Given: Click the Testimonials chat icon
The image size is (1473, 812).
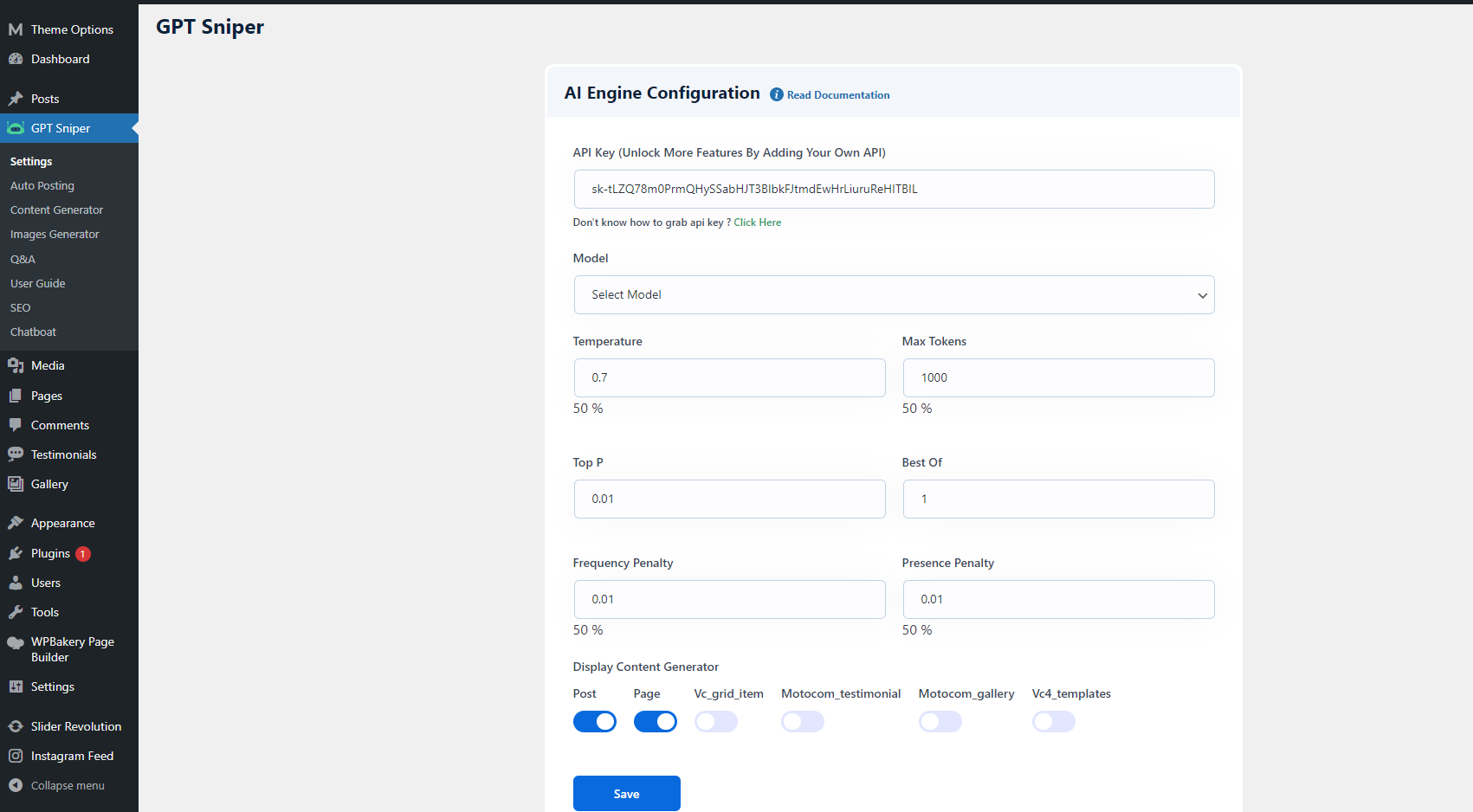Looking at the screenshot, I should 16,454.
